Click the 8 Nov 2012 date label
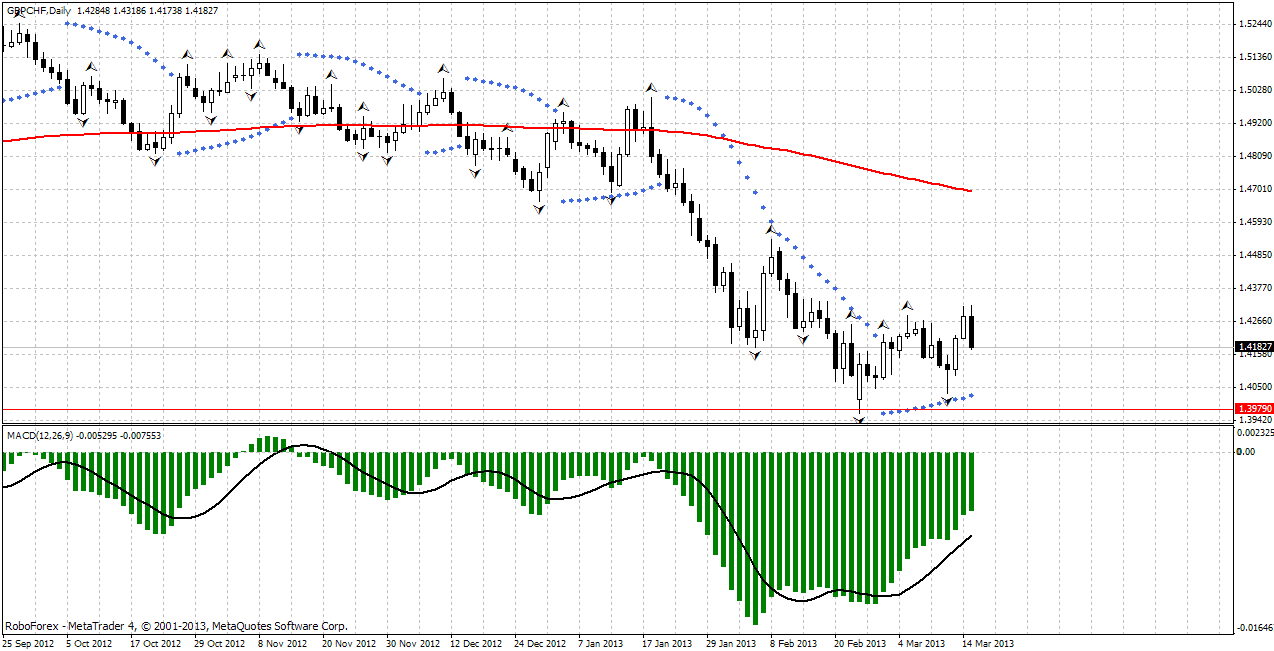 [283, 644]
